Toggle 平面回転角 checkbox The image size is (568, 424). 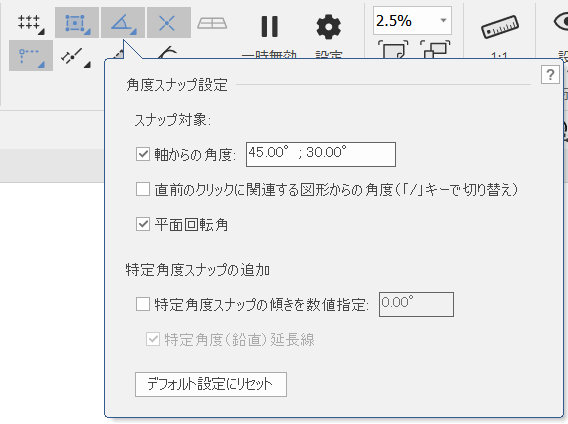point(143,224)
